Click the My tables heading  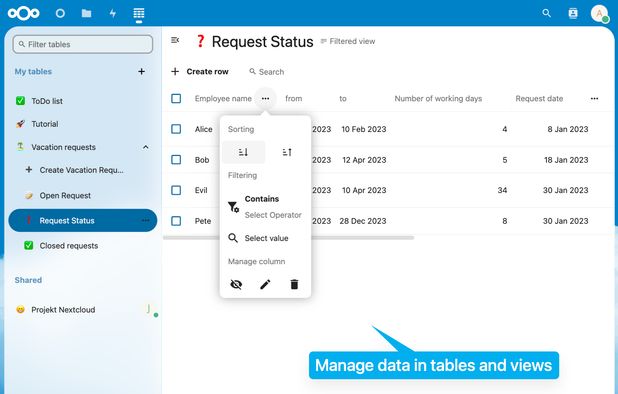pos(33,71)
